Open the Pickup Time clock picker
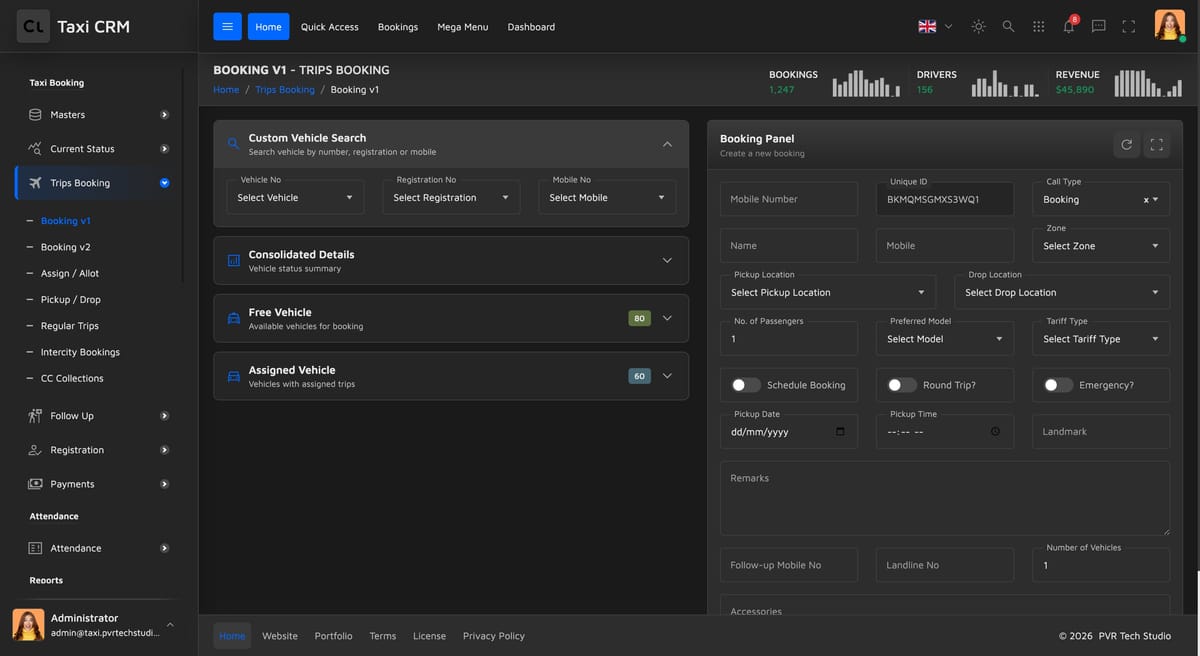Viewport: 1200px width, 656px height. (995, 432)
